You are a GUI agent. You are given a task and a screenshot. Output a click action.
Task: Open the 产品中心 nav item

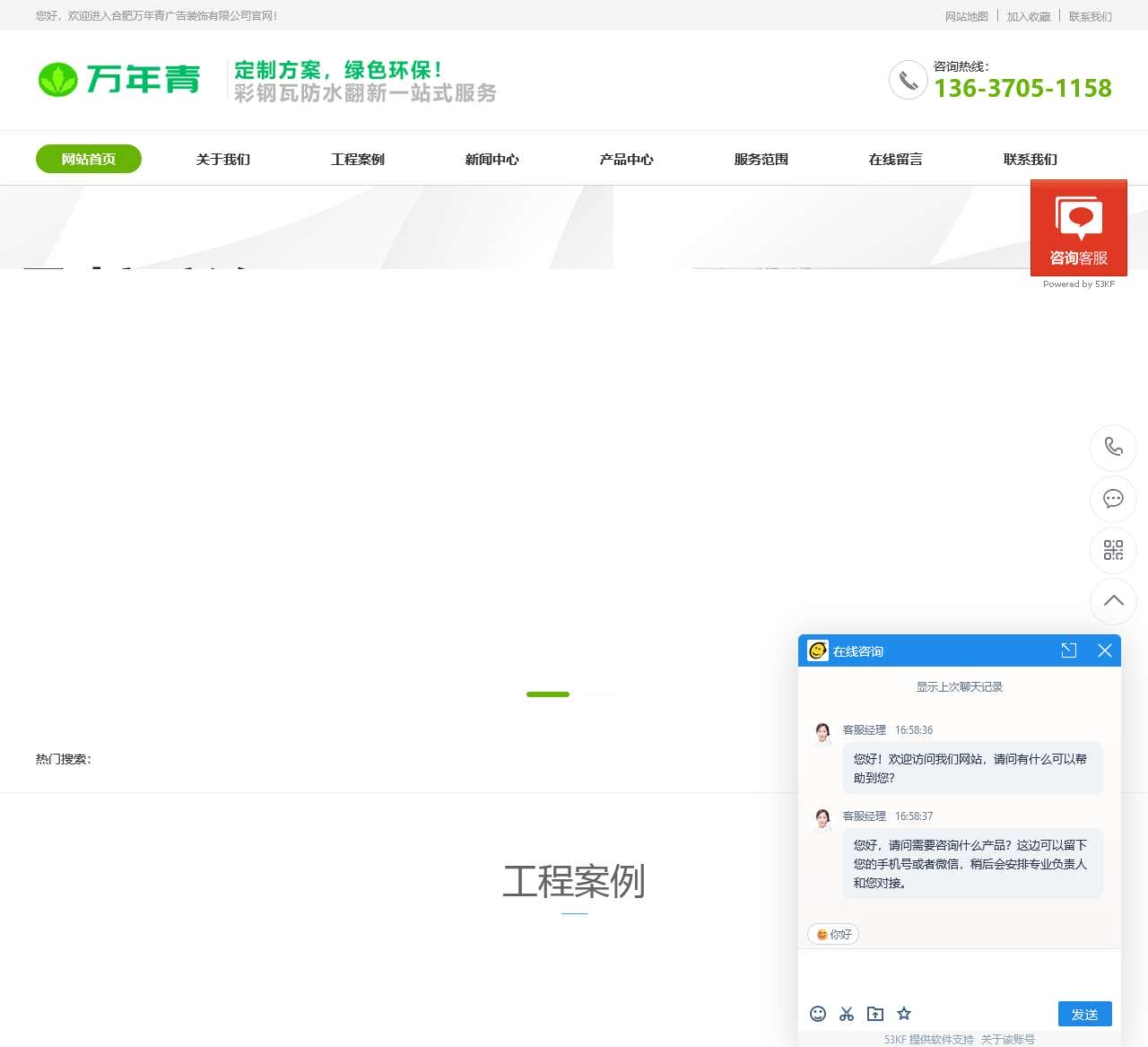pos(627,159)
